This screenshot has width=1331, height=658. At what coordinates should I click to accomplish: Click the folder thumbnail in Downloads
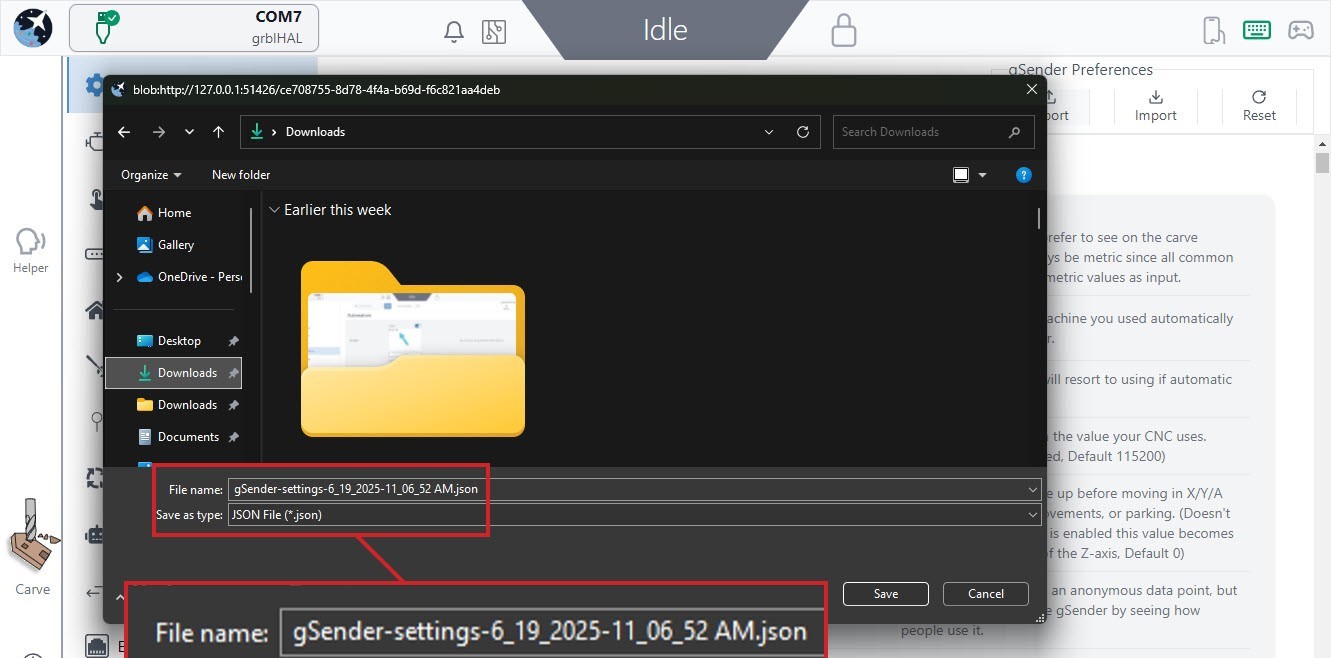click(412, 350)
